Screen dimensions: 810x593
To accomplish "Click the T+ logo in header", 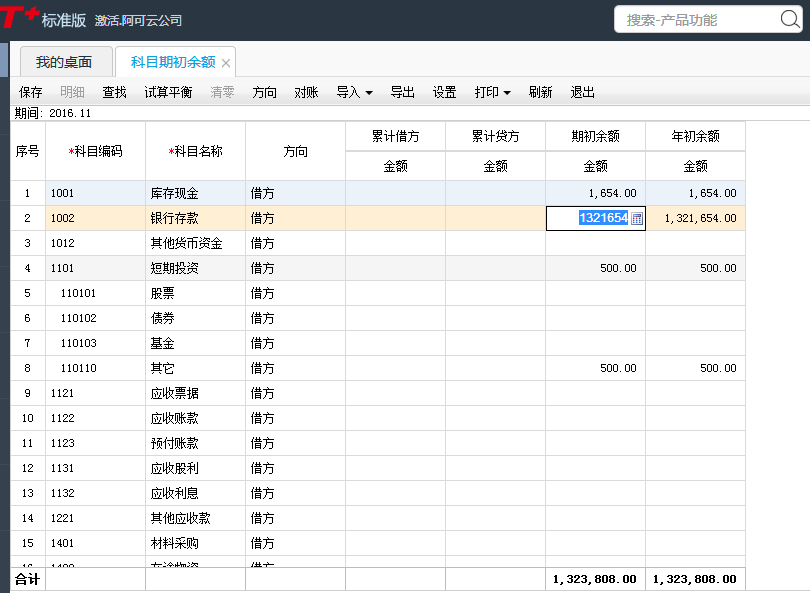I will point(19,19).
